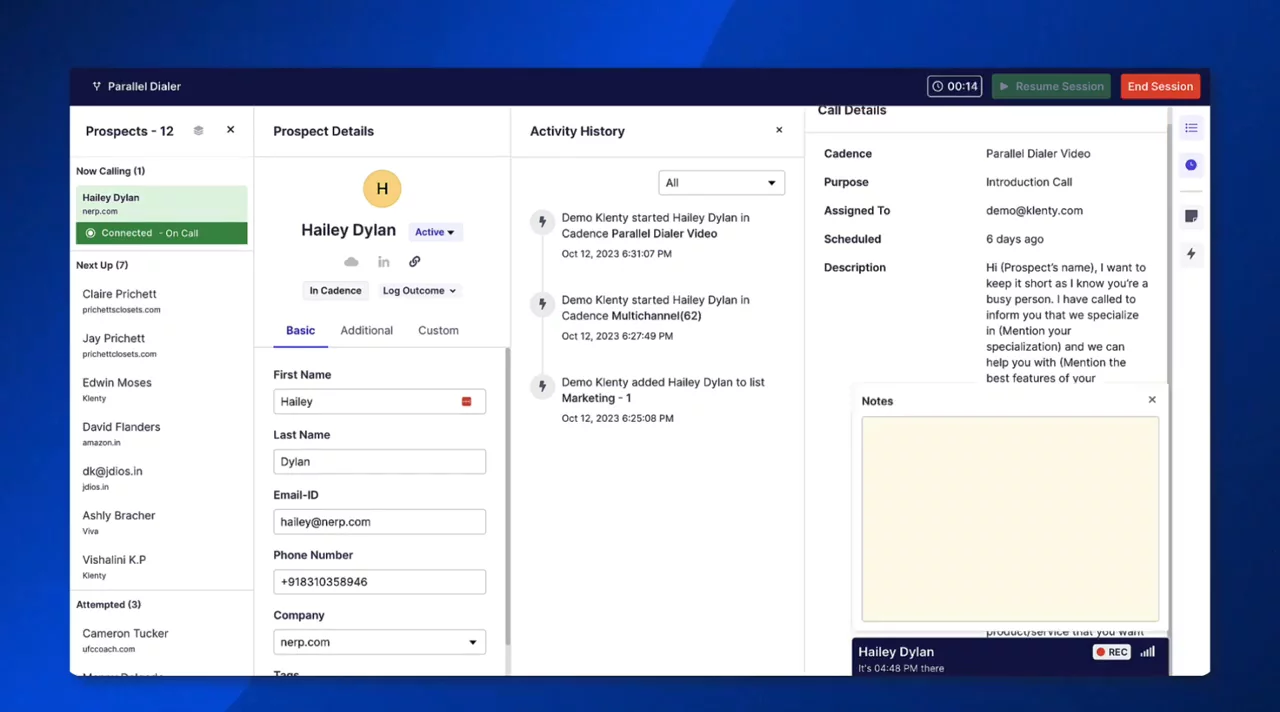
Task: Toggle the REC recording indicator
Action: pyautogui.click(x=1111, y=652)
